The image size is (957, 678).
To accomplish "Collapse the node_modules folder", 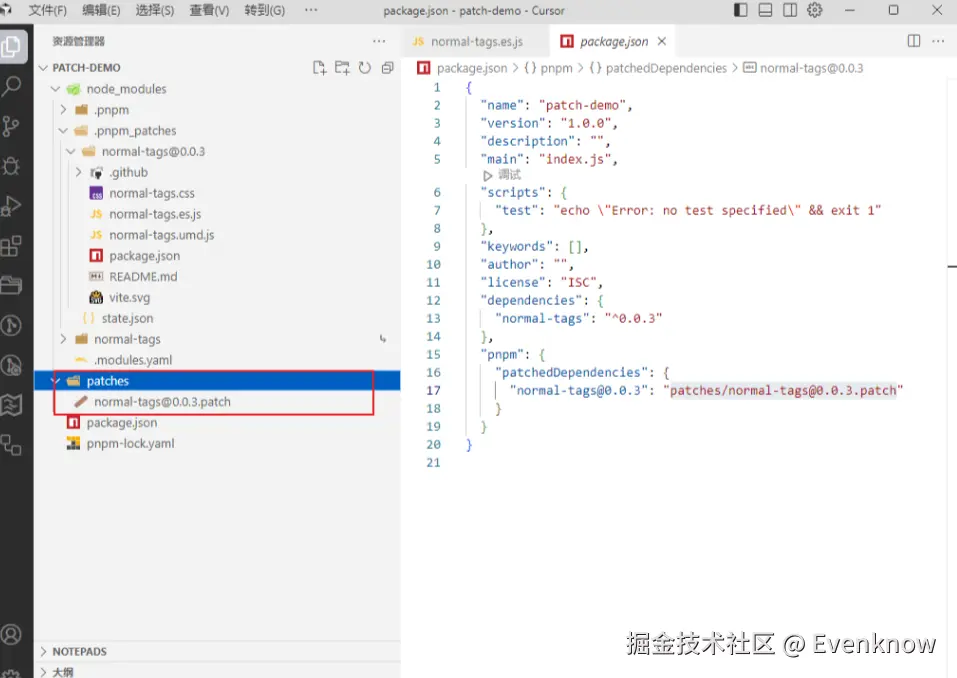I will click(x=56, y=89).
